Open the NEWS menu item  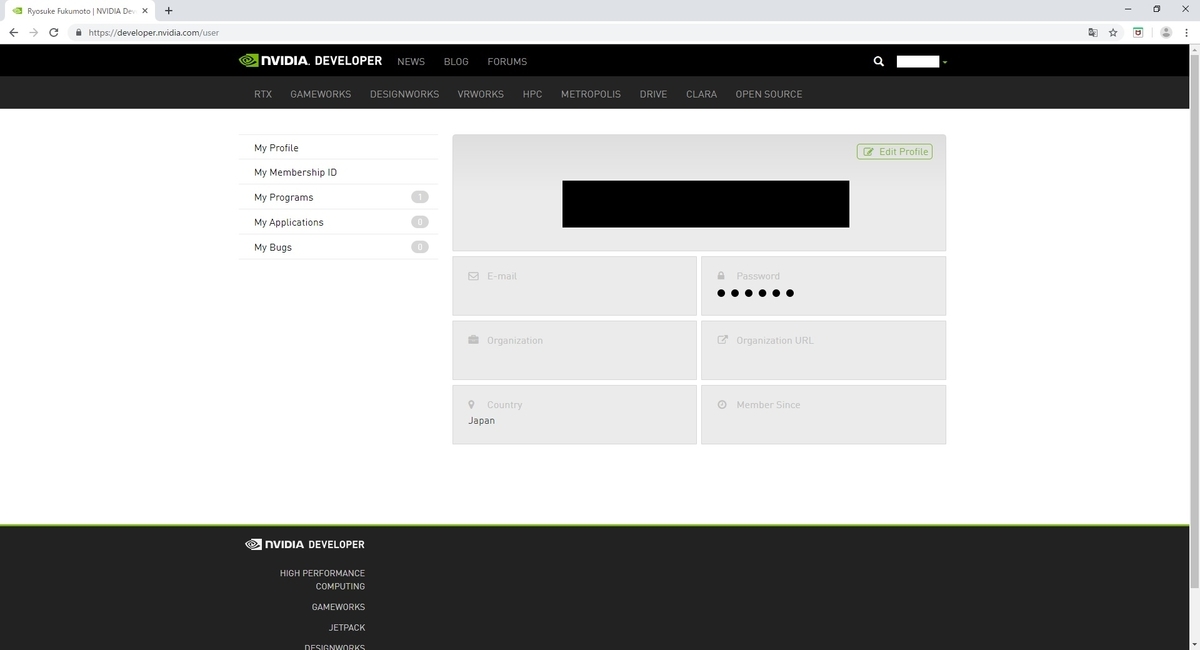(x=411, y=61)
